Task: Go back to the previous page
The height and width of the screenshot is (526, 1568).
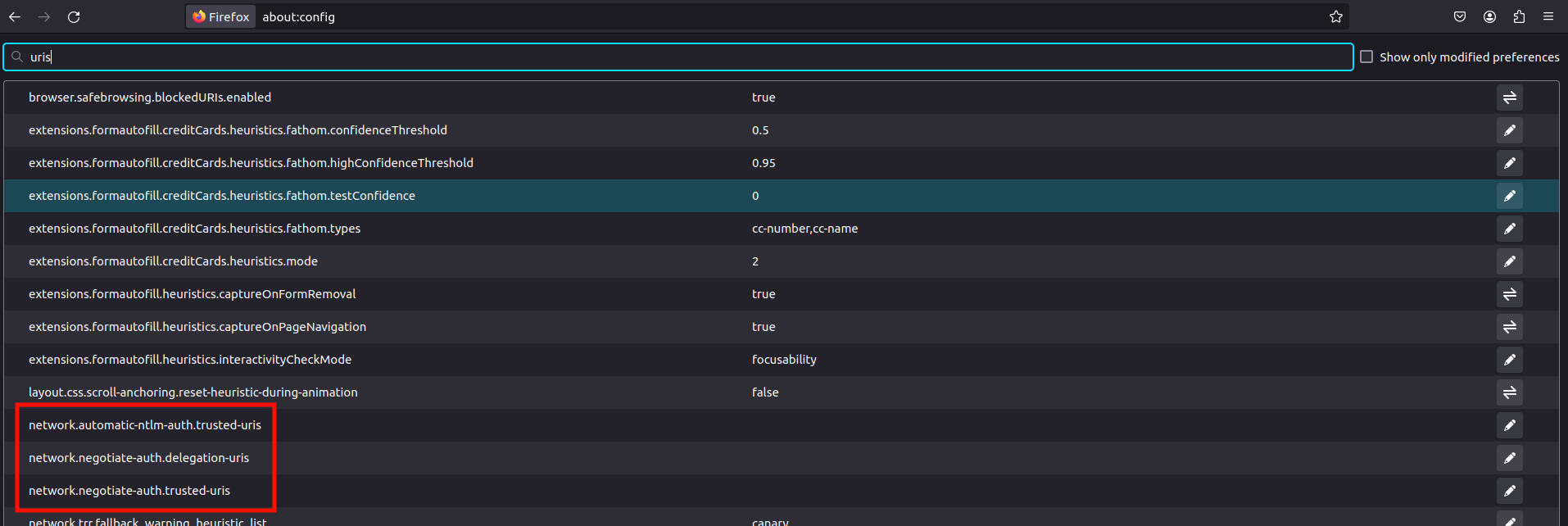Action: 15,16
